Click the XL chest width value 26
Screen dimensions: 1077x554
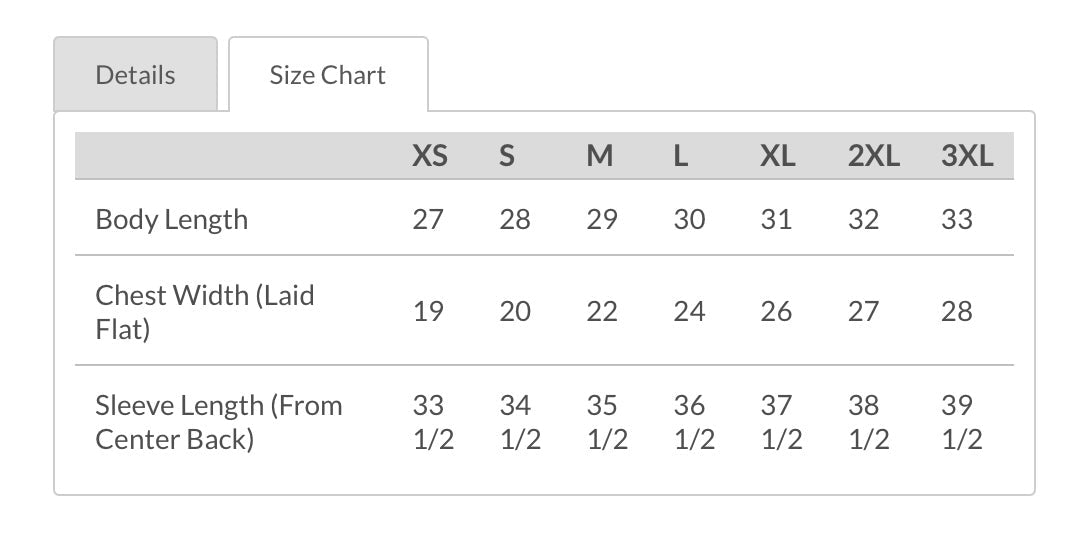776,312
